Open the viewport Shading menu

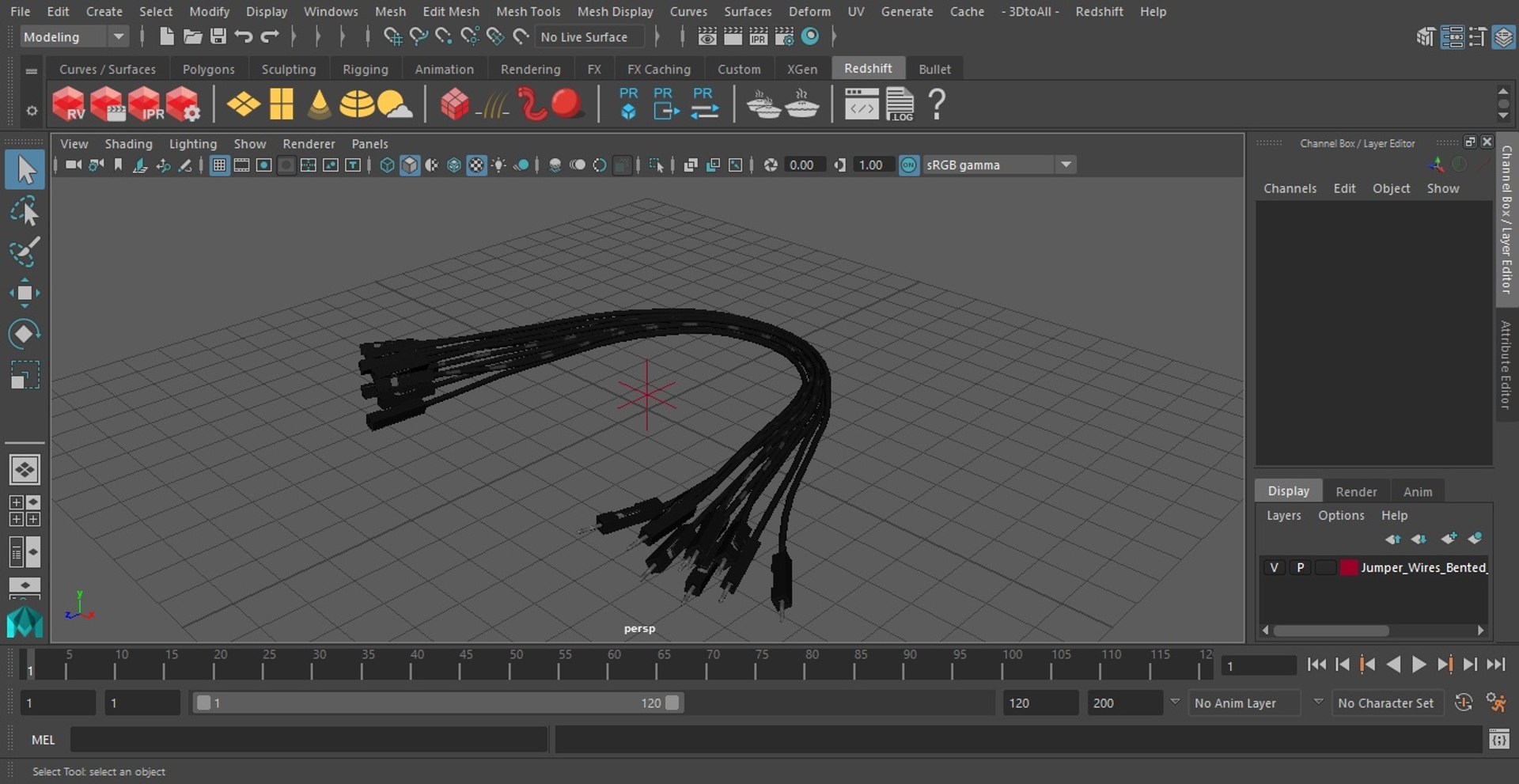128,143
